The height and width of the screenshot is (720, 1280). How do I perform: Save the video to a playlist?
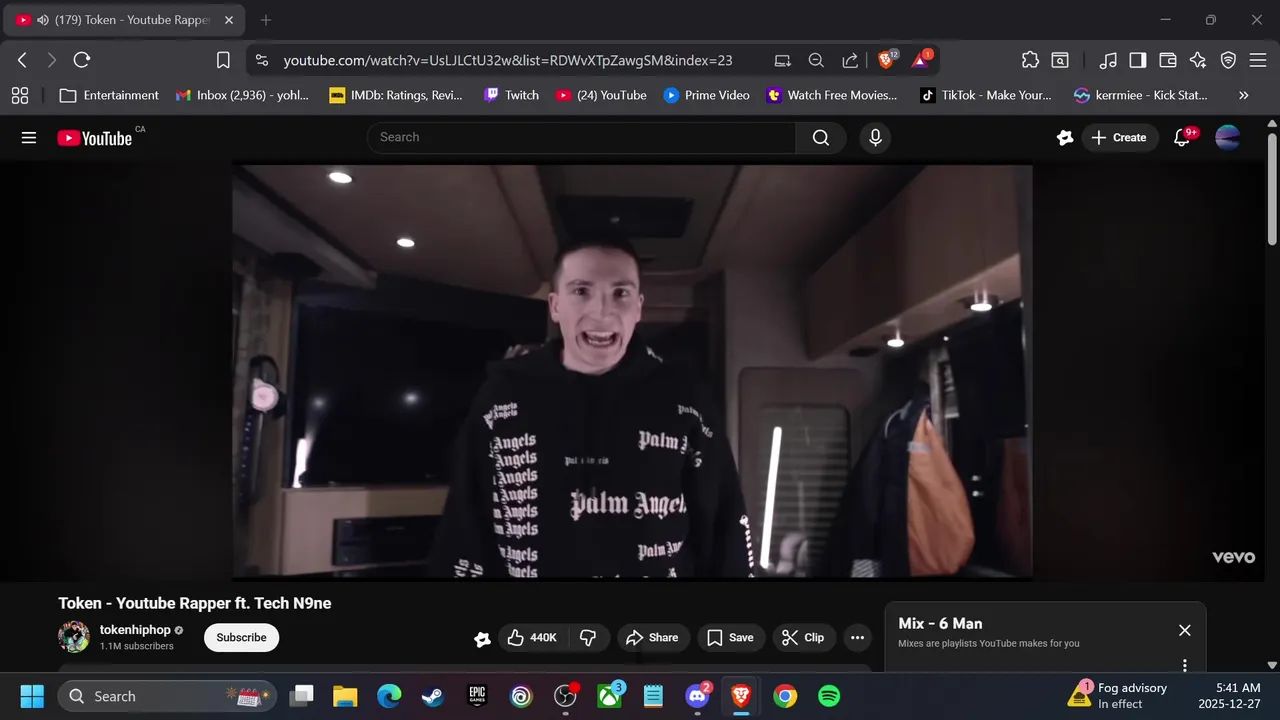(730, 638)
